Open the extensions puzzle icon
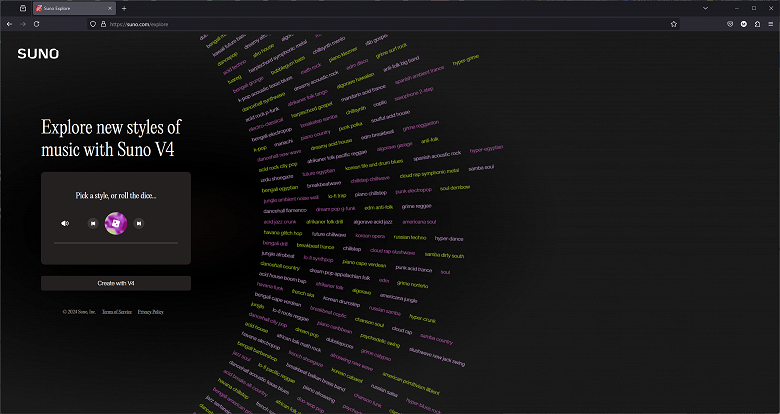 [x=757, y=24]
